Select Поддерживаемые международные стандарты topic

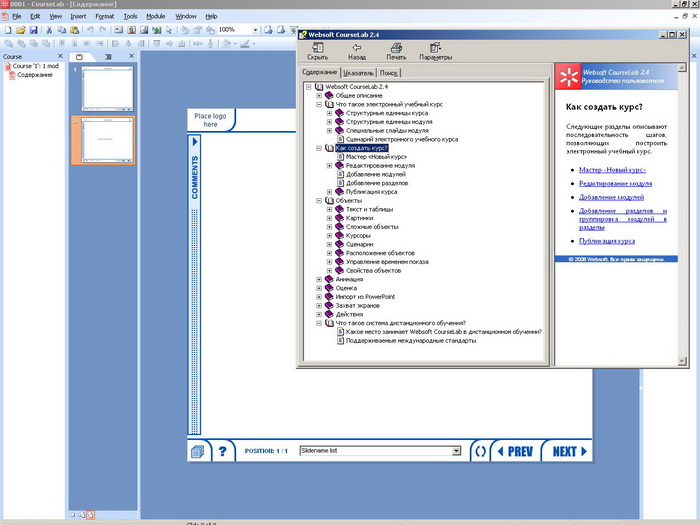point(411,341)
